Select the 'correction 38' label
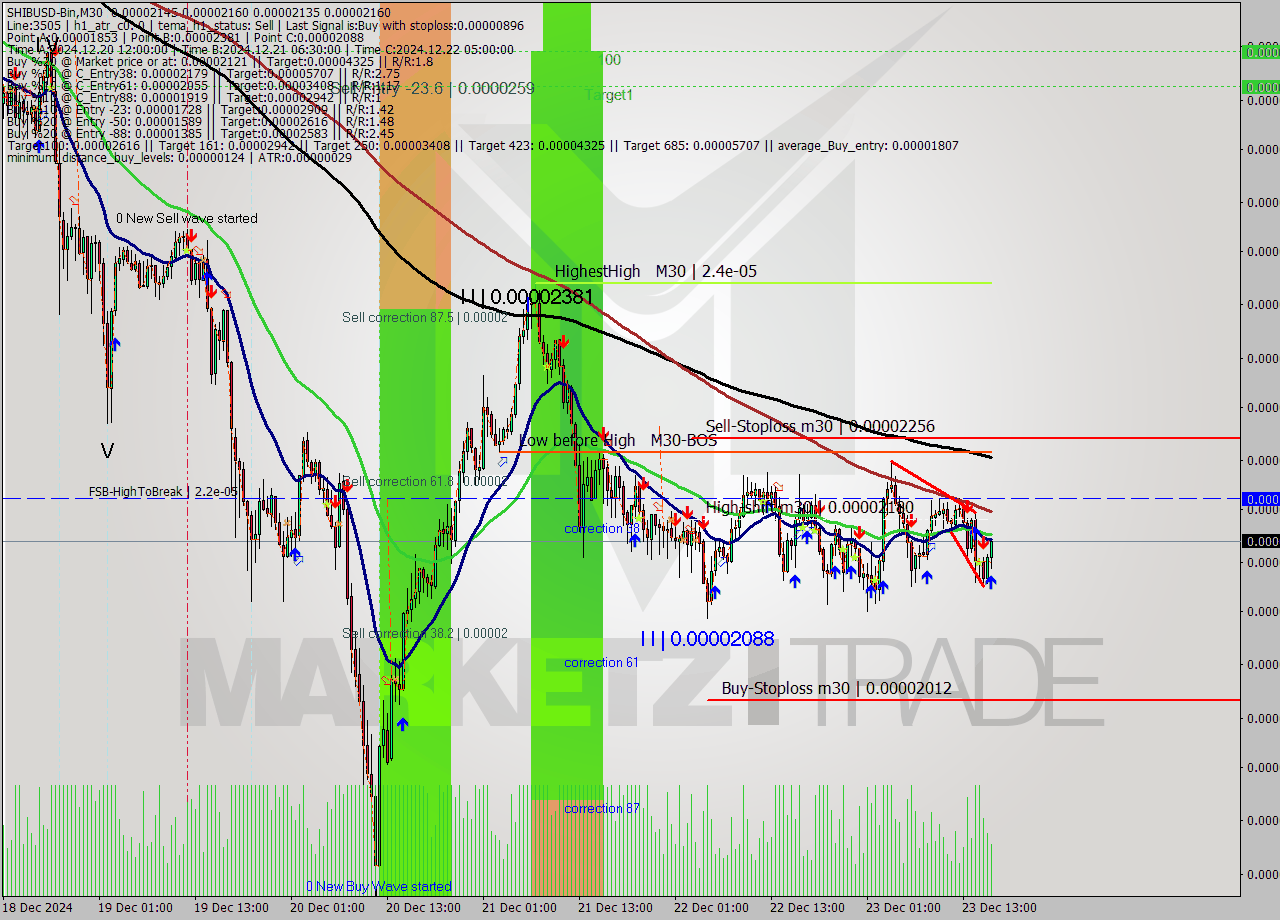The image size is (1280, 920). [601, 528]
